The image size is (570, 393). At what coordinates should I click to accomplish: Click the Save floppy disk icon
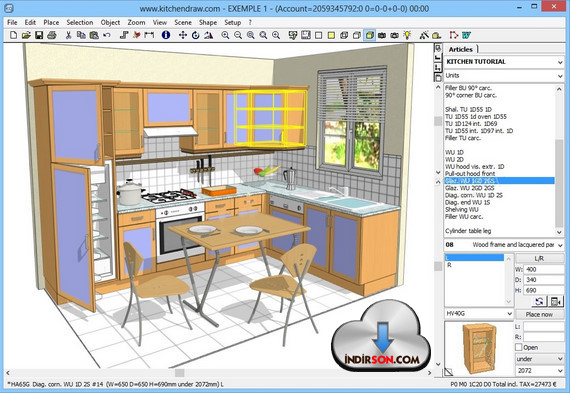(39, 35)
